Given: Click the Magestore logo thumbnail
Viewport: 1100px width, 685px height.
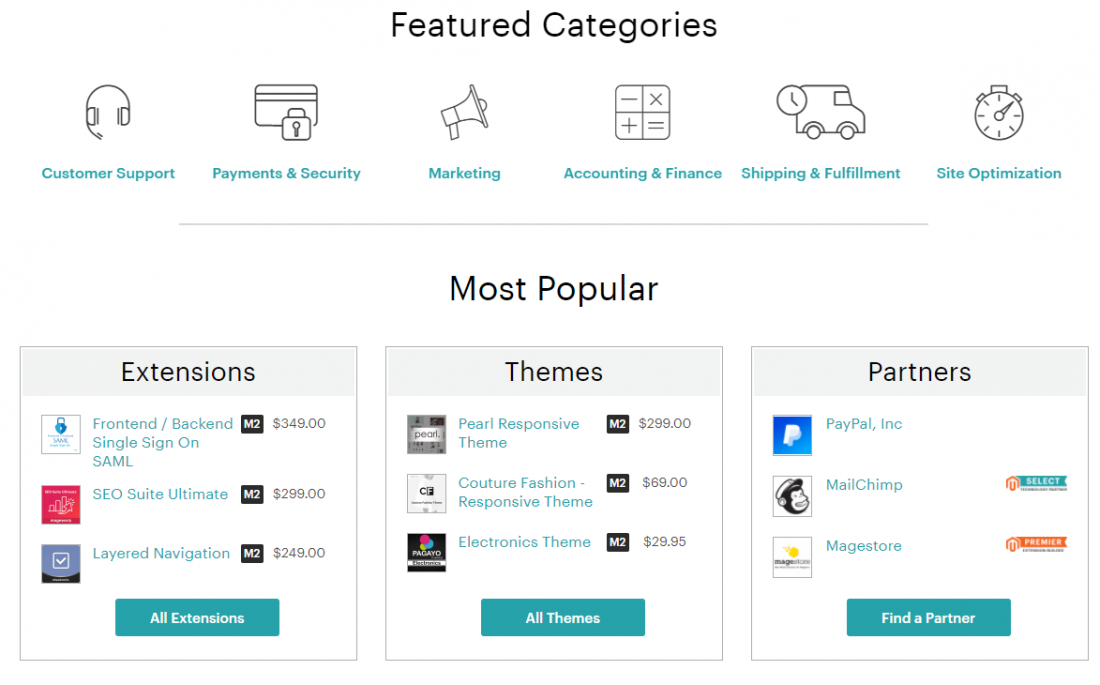Looking at the screenshot, I should [x=792, y=557].
